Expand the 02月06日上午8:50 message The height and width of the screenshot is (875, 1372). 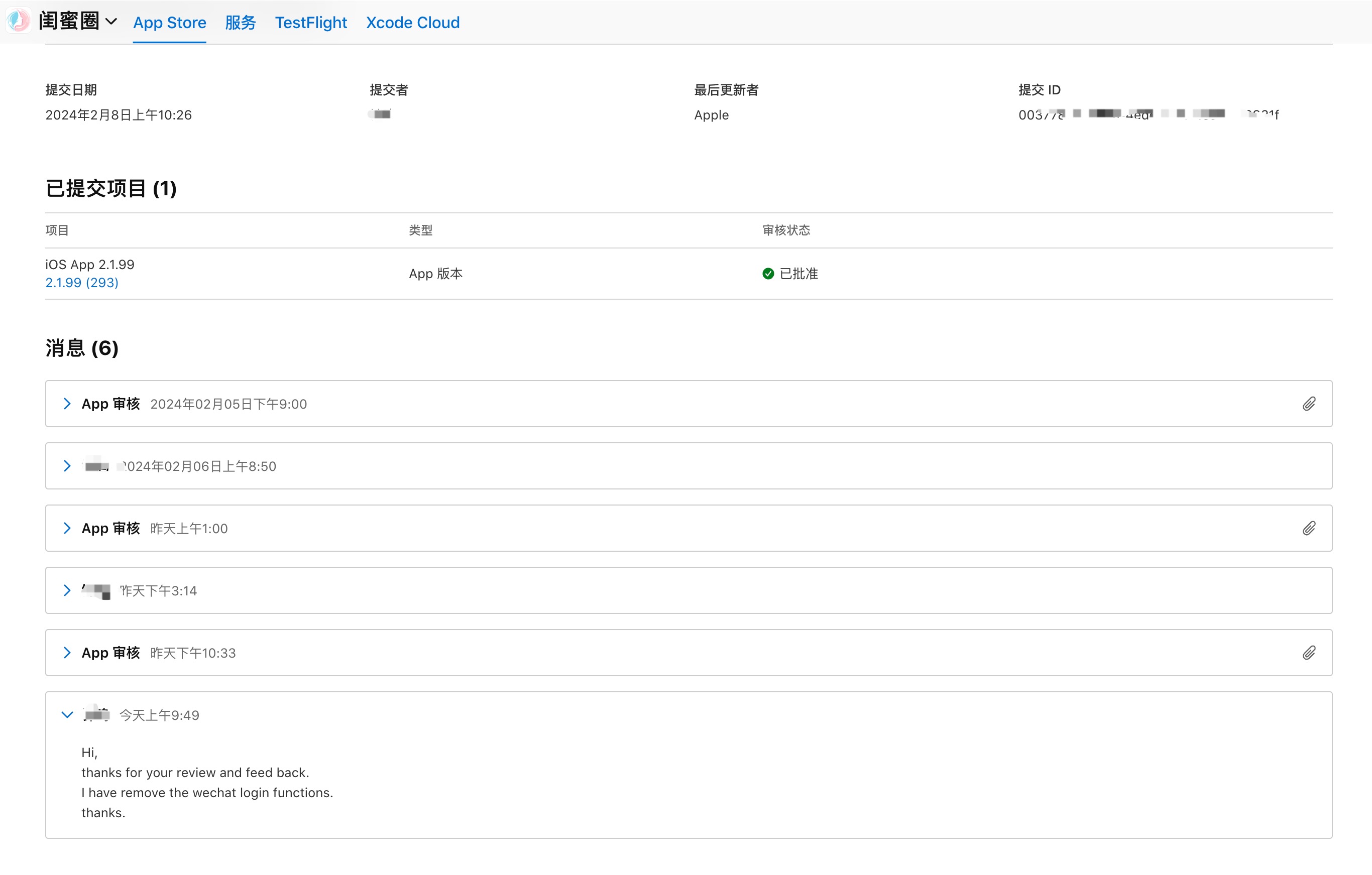[x=67, y=466]
